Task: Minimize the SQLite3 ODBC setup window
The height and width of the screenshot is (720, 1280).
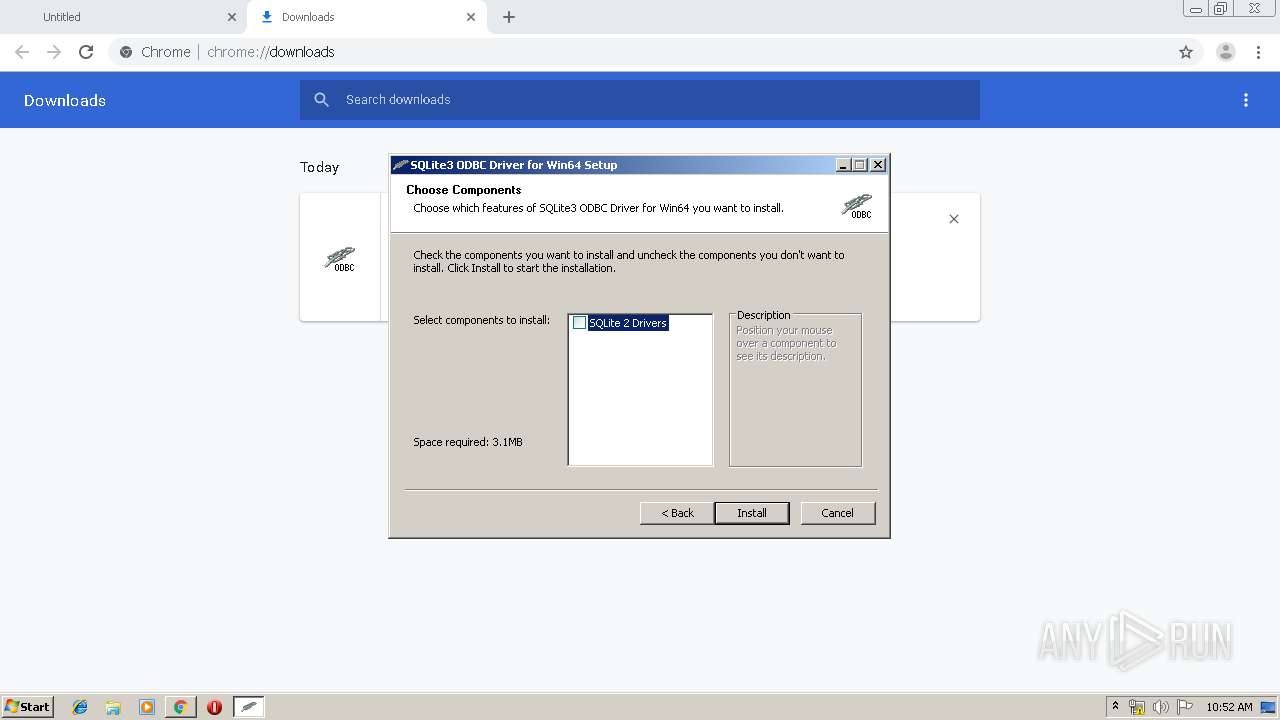Action: tap(843, 165)
